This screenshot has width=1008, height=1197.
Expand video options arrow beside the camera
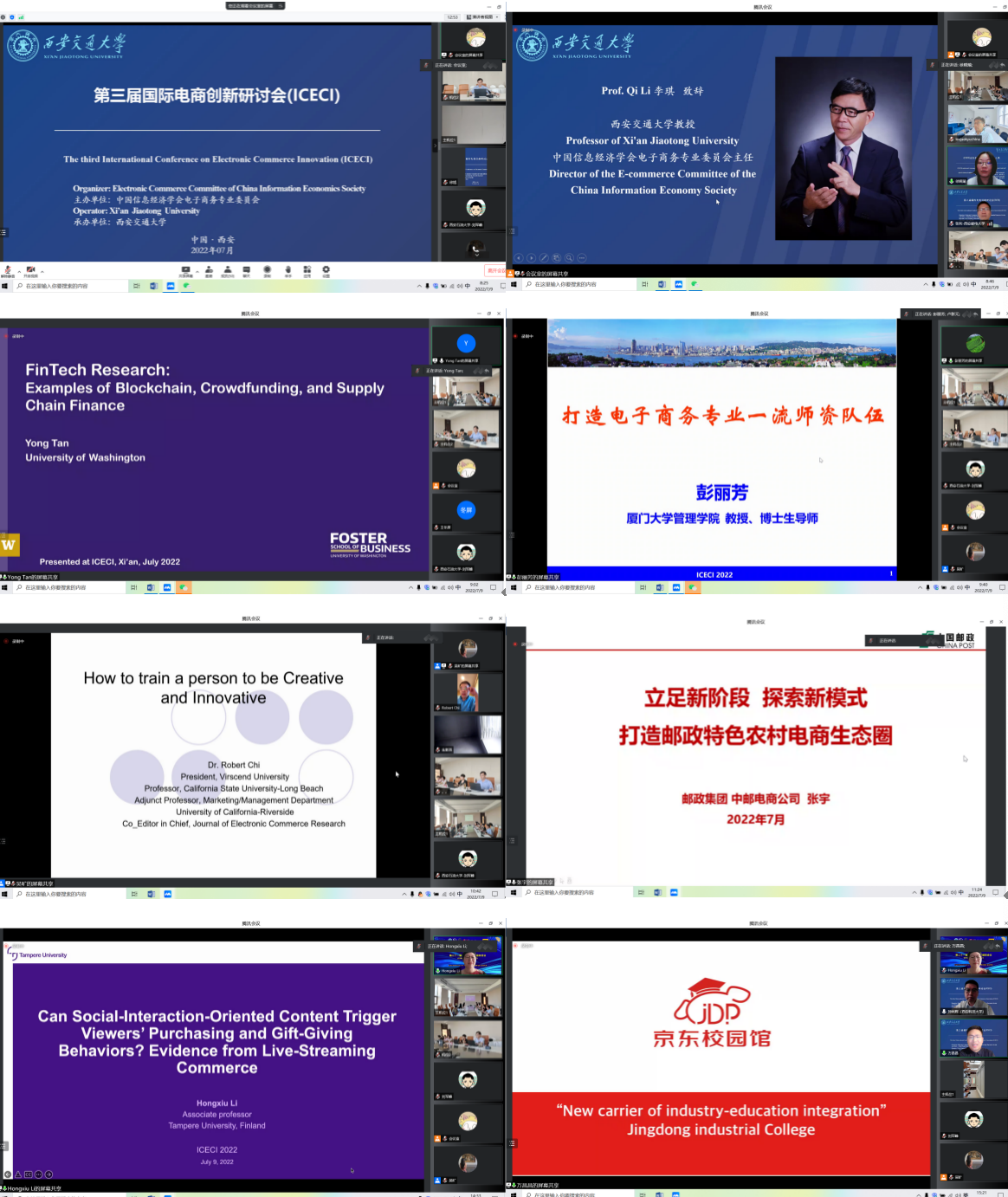pyautogui.click(x=42, y=271)
